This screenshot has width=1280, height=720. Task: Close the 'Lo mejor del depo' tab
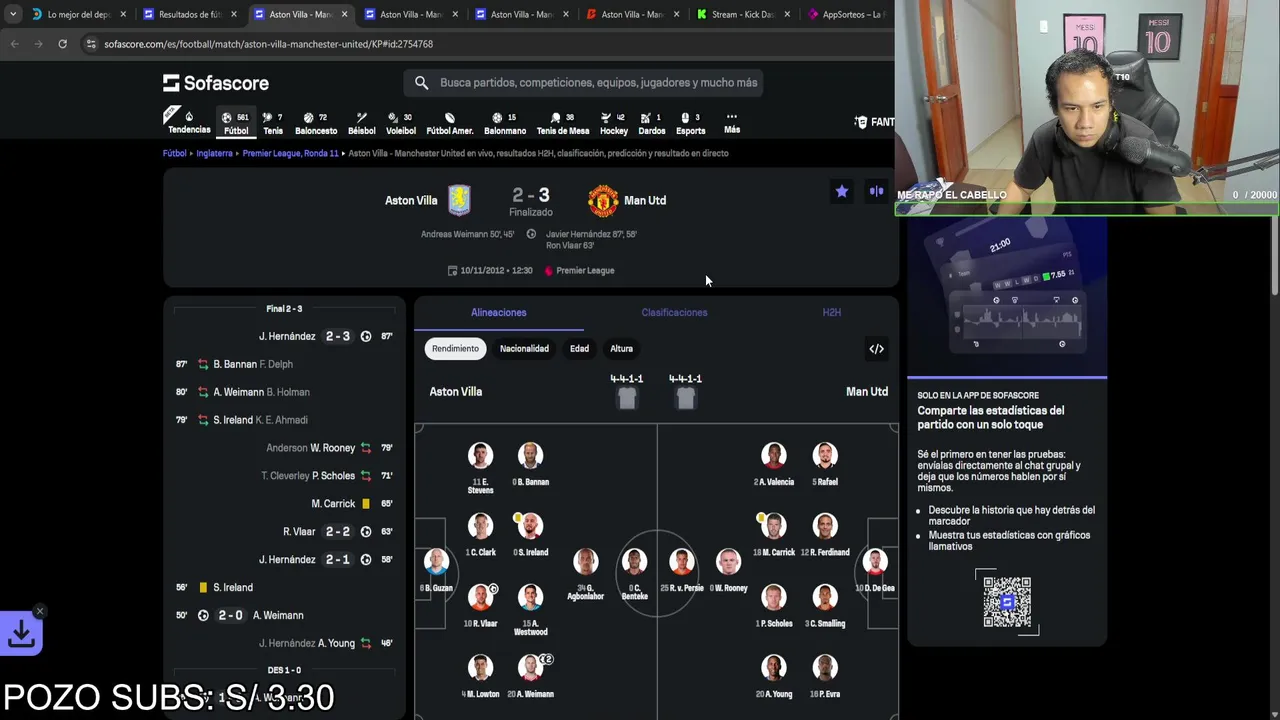pos(123,14)
